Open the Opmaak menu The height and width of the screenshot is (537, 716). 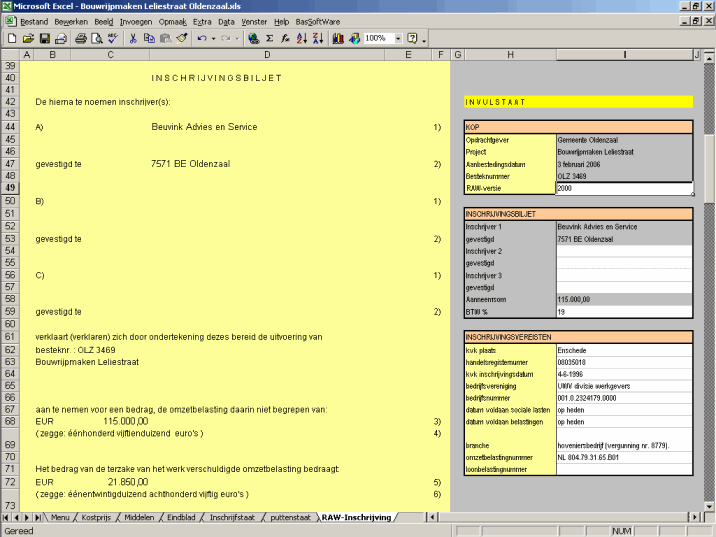pos(172,20)
